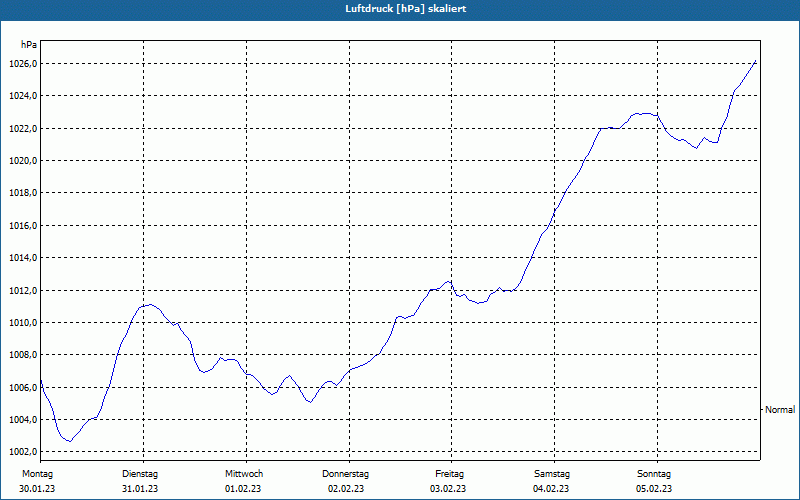Click the 1014,0 axis value
Screen dimensions: 800x500
click(22, 258)
